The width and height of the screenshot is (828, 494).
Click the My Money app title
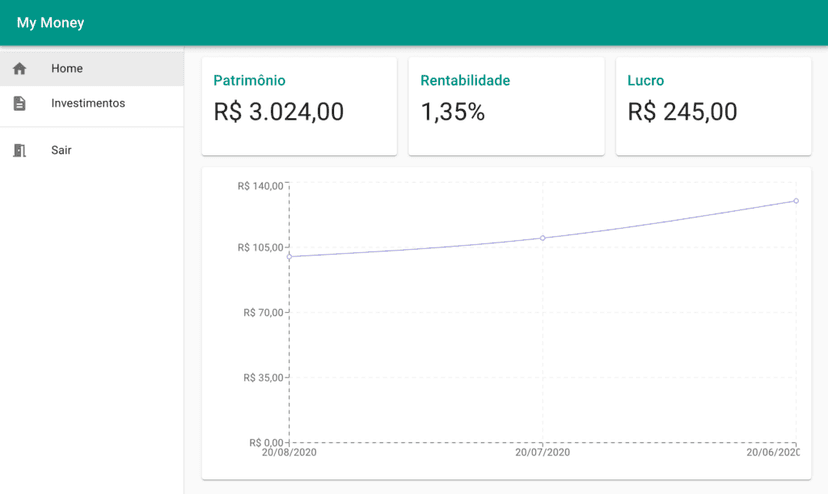pyautogui.click(x=50, y=22)
